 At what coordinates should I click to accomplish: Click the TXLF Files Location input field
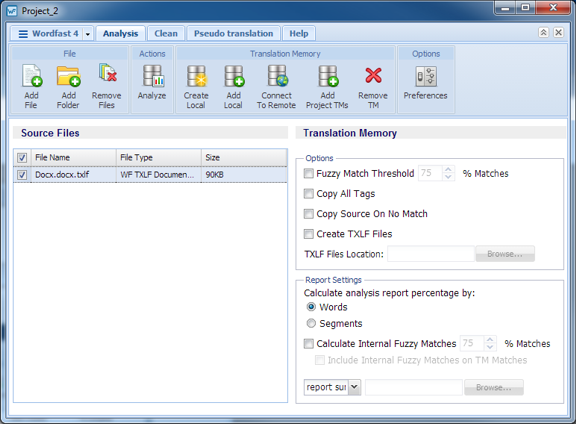point(431,254)
